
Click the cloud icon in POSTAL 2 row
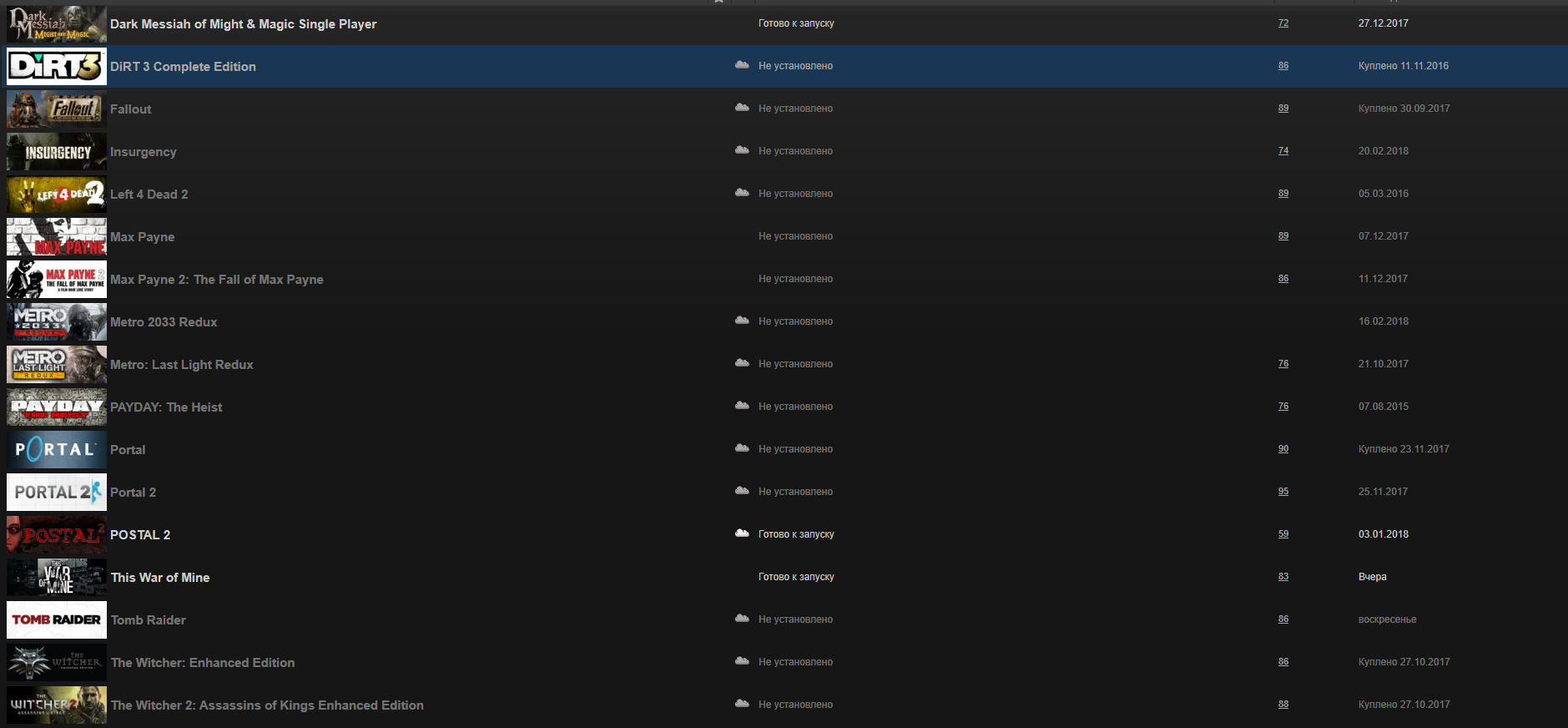coord(742,533)
